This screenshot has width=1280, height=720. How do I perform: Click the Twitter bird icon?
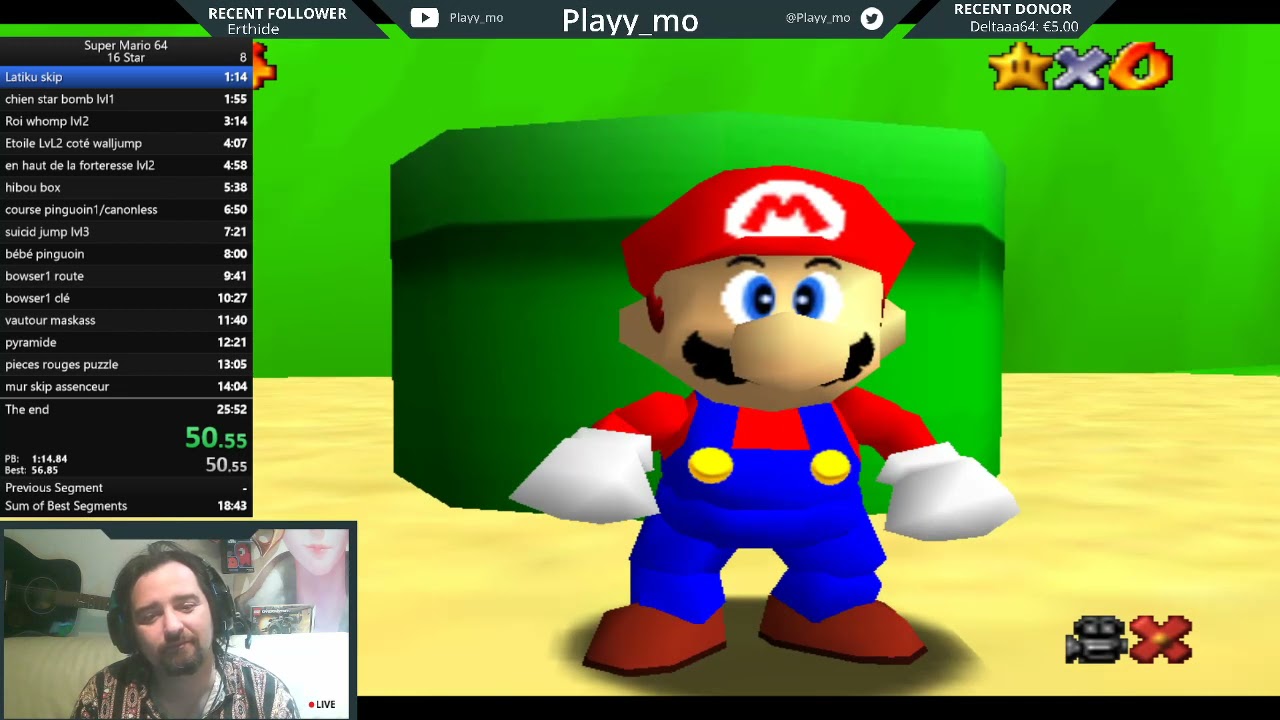[872, 18]
